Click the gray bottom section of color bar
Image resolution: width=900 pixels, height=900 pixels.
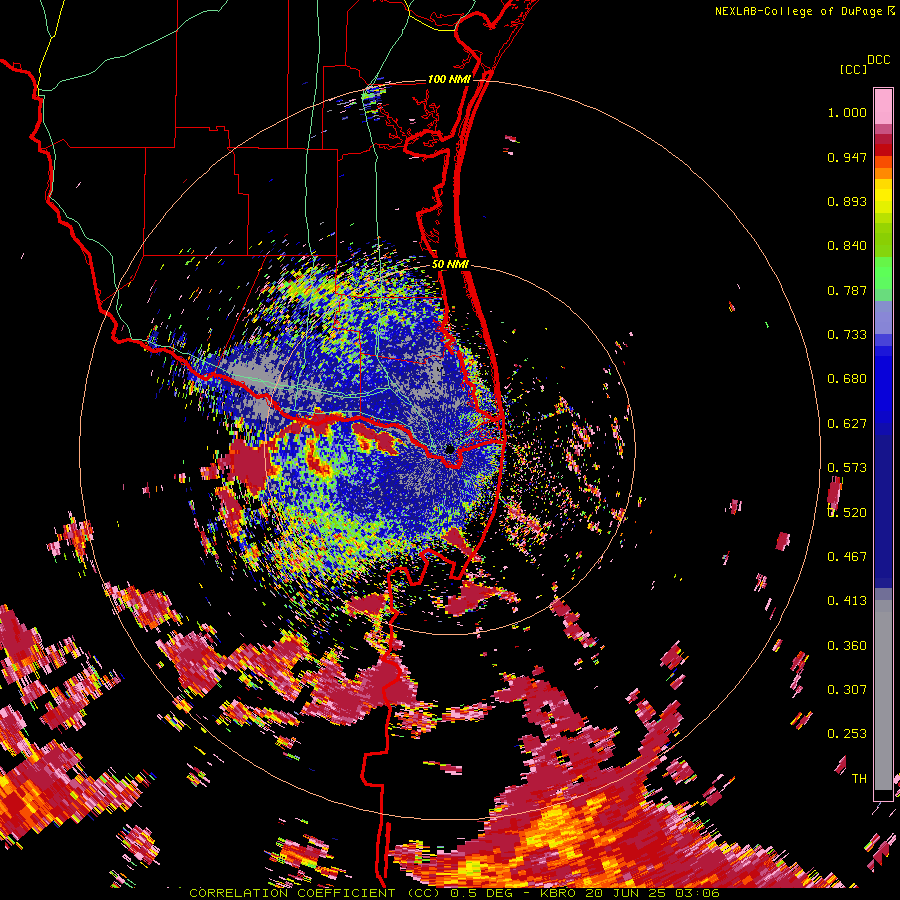click(883, 695)
